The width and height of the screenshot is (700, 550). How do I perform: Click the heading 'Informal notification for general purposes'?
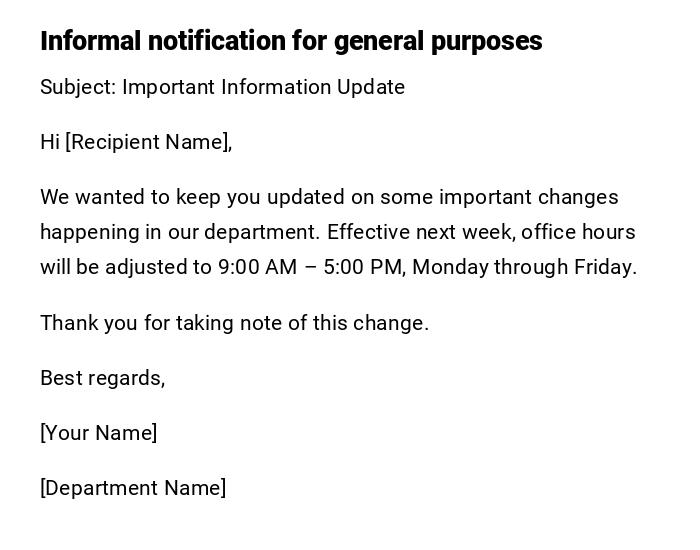[x=290, y=41]
